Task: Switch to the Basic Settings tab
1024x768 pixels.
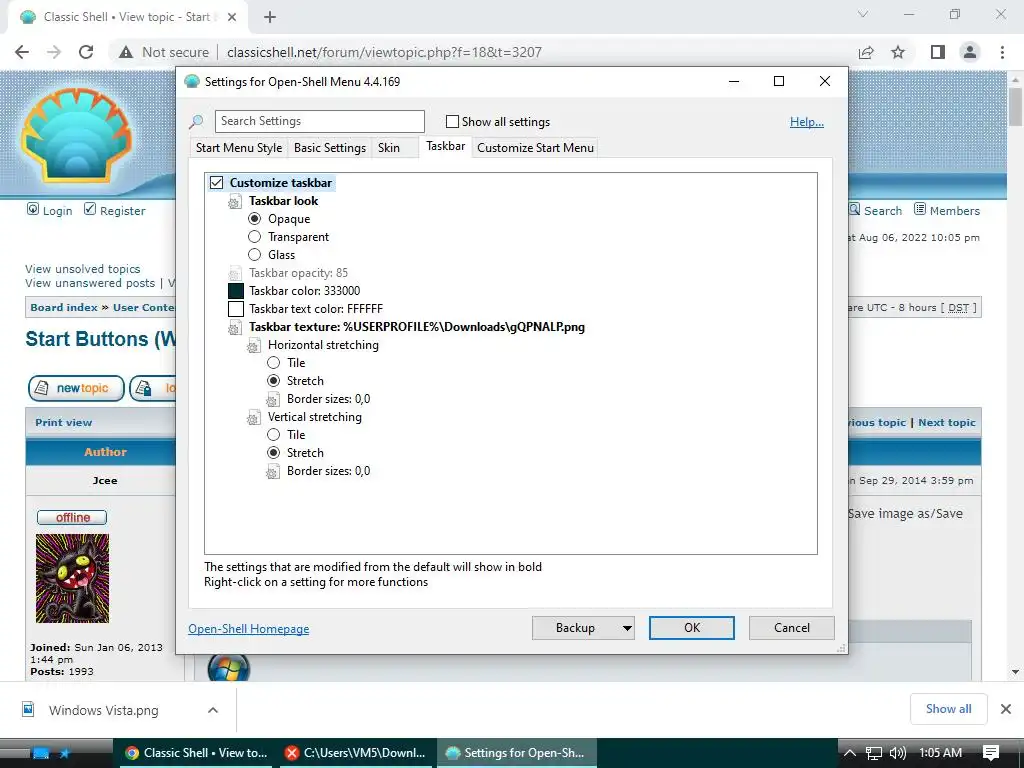Action: (330, 148)
